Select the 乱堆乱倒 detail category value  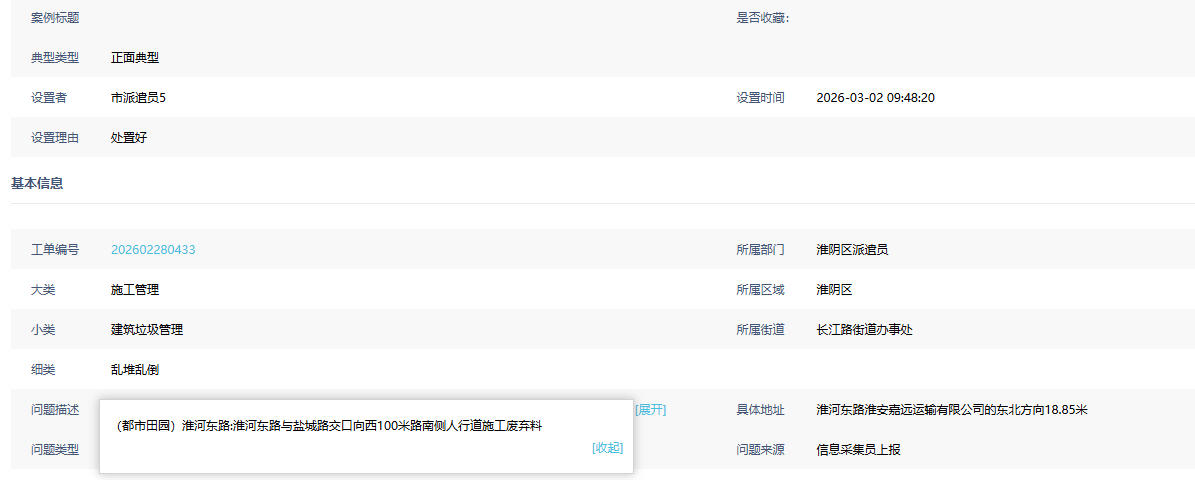pos(135,370)
